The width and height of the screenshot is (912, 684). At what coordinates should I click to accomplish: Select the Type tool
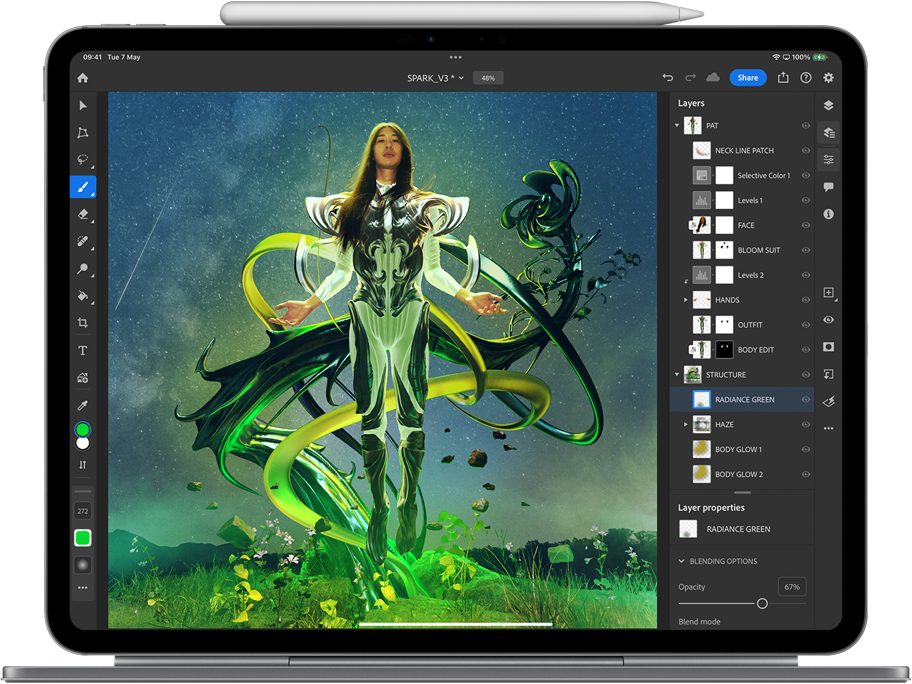[83, 350]
